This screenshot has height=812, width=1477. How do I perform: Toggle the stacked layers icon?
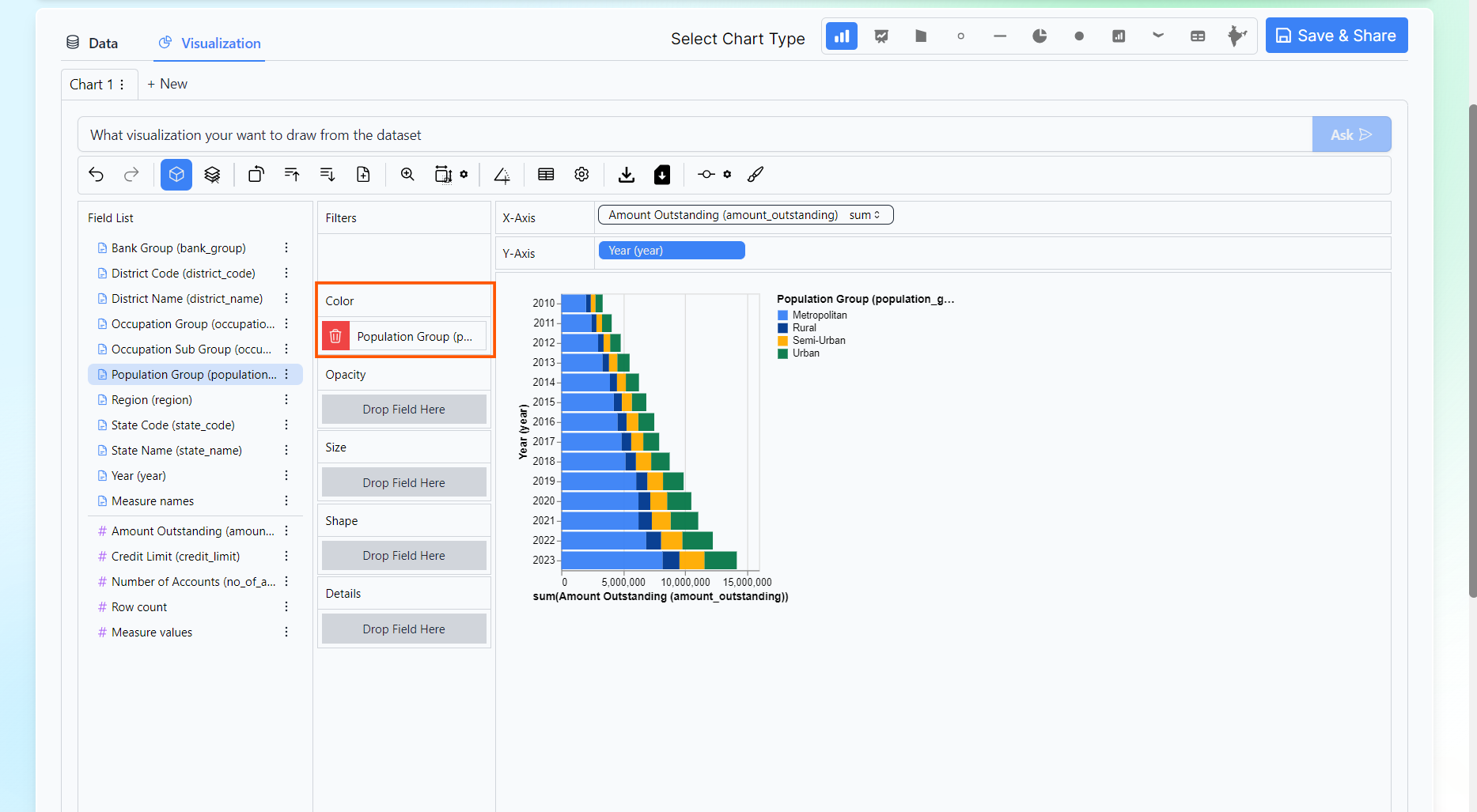[x=212, y=175]
